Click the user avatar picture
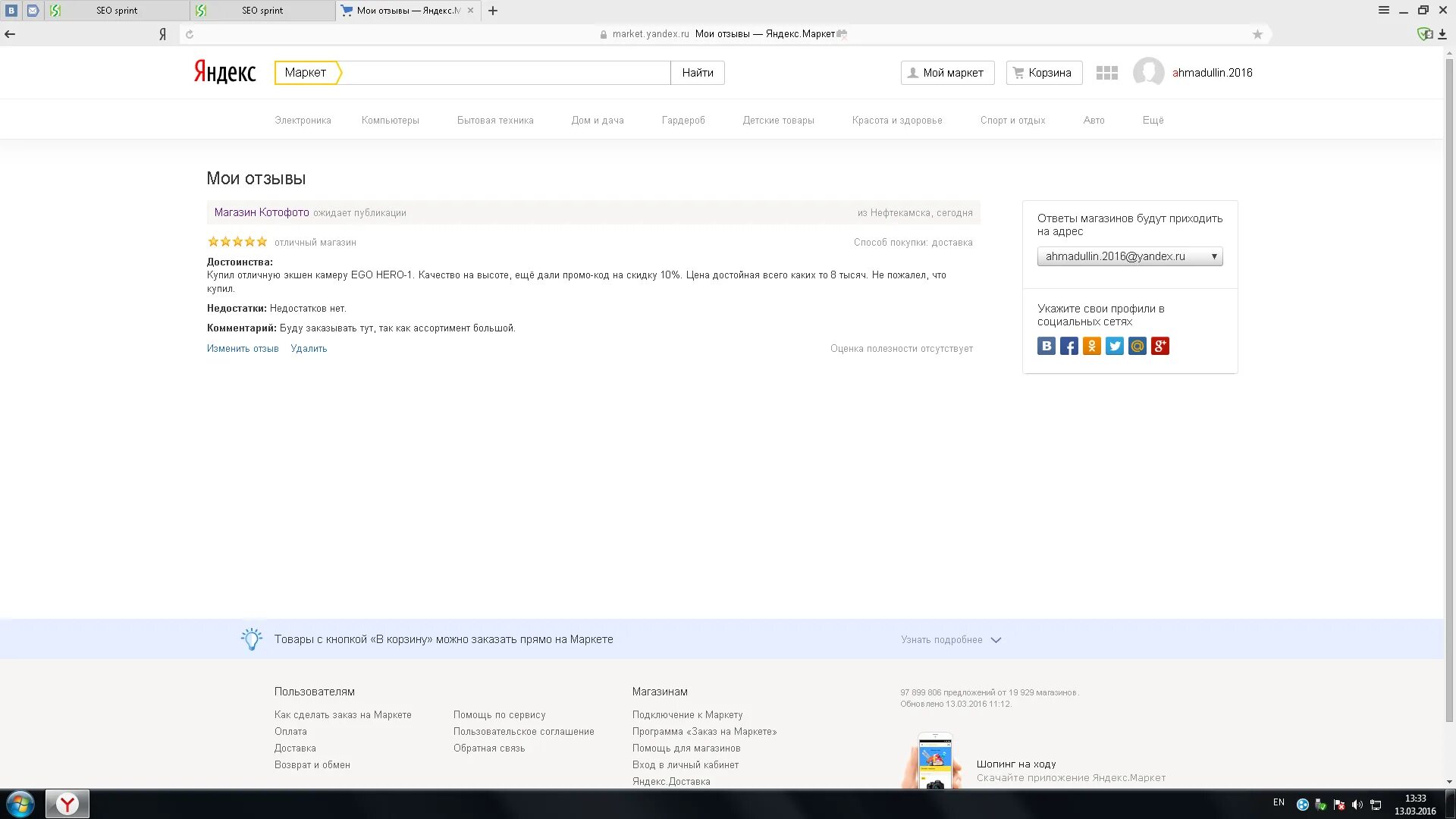 pos(1148,73)
